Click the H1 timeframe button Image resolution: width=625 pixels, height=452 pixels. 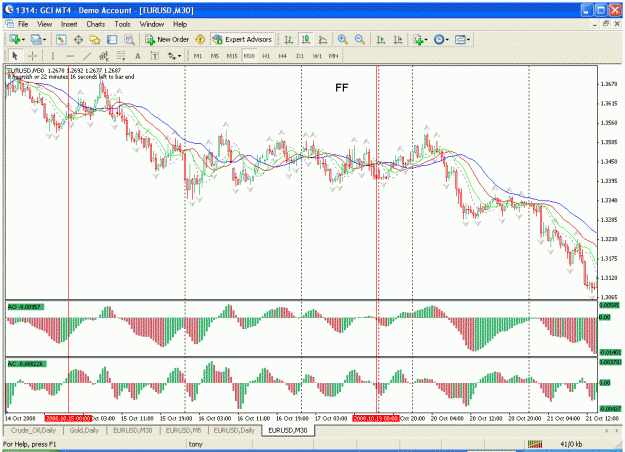tap(266, 56)
